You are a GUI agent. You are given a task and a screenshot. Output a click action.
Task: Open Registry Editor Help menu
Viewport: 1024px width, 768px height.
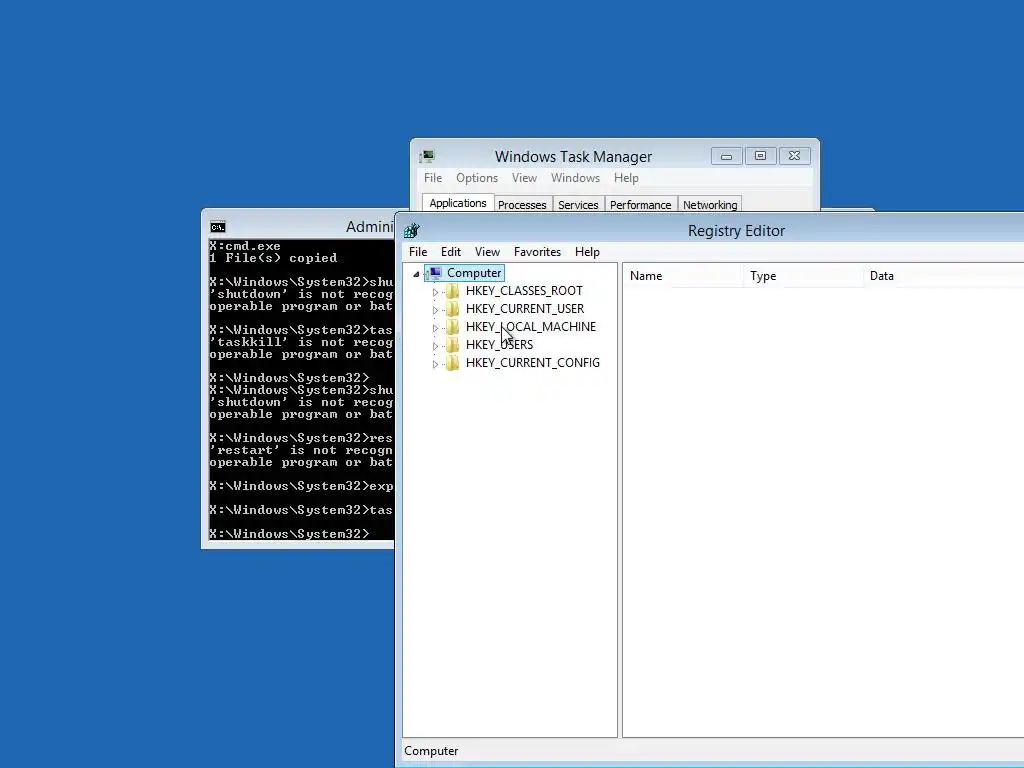[x=587, y=252]
